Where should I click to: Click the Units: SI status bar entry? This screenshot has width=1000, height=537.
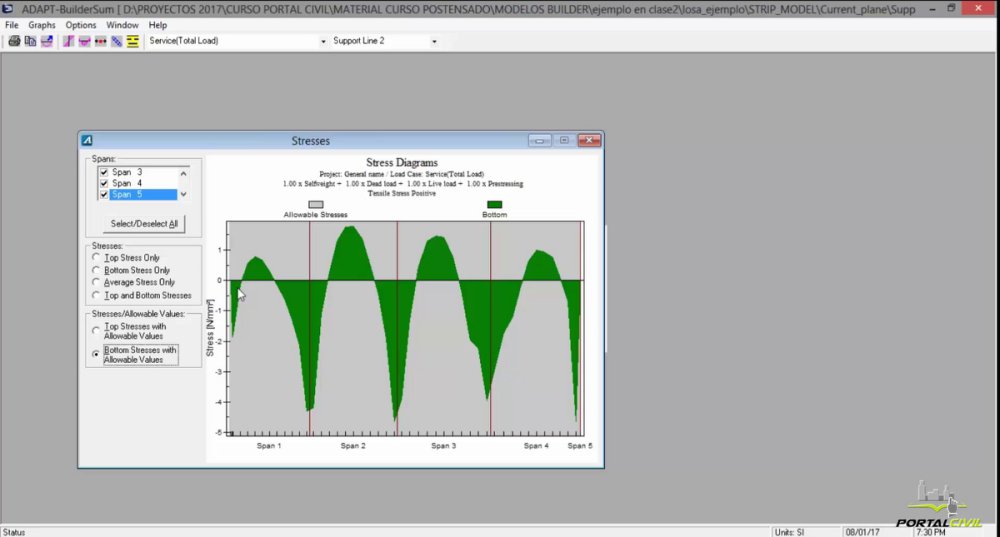click(790, 532)
